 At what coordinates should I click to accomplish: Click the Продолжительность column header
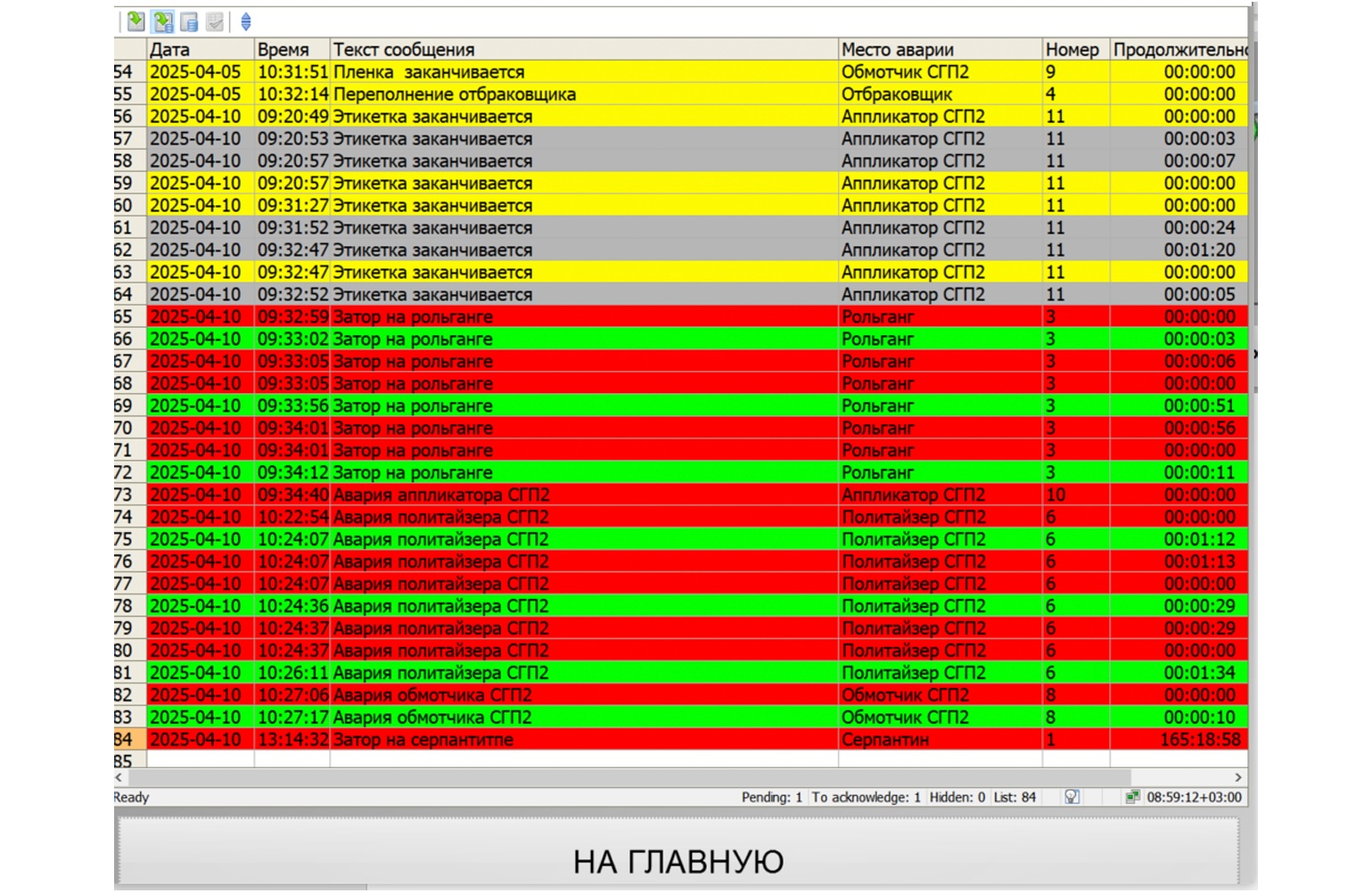click(1179, 50)
